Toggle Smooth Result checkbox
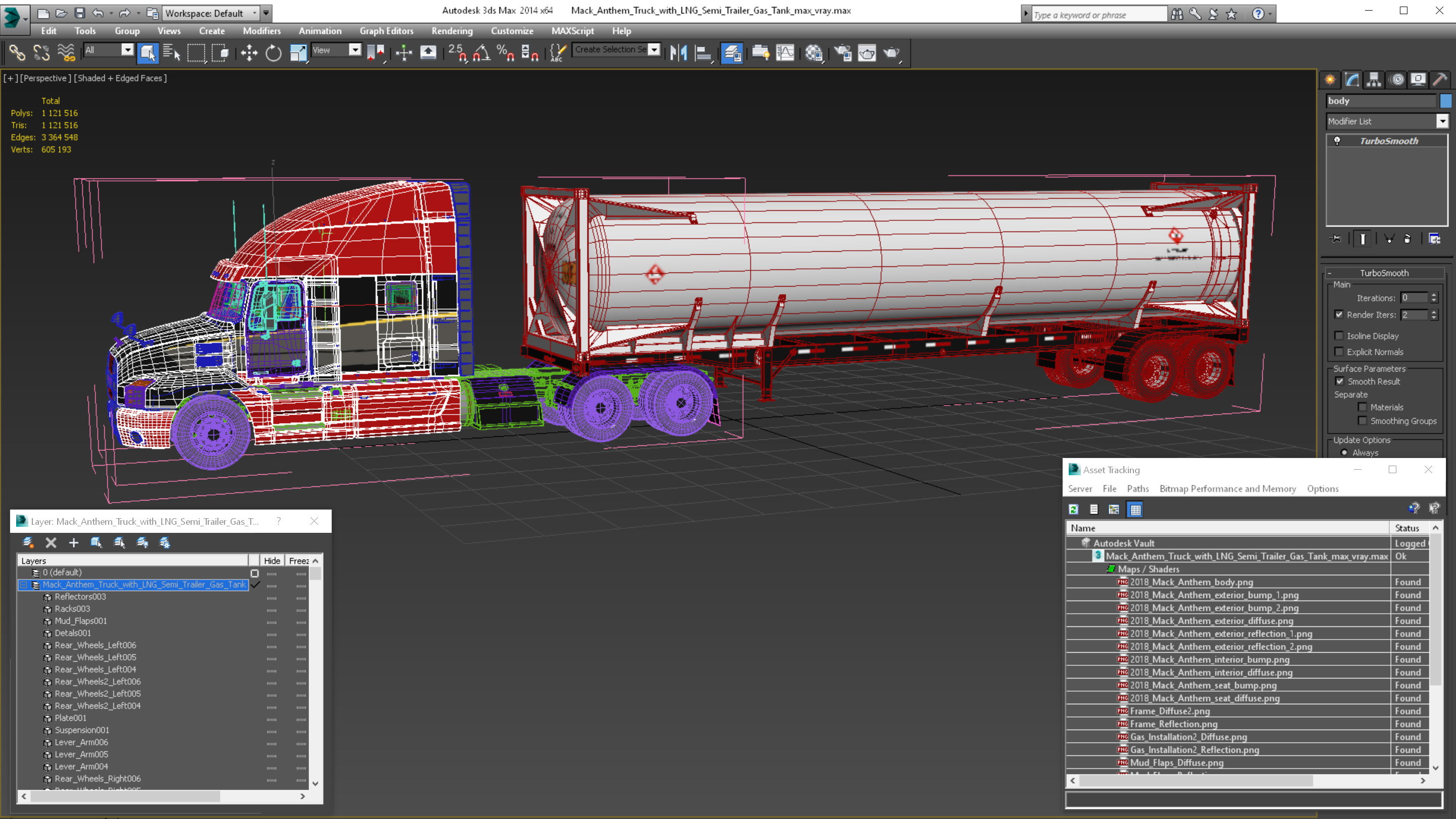1456x819 pixels. (x=1340, y=381)
